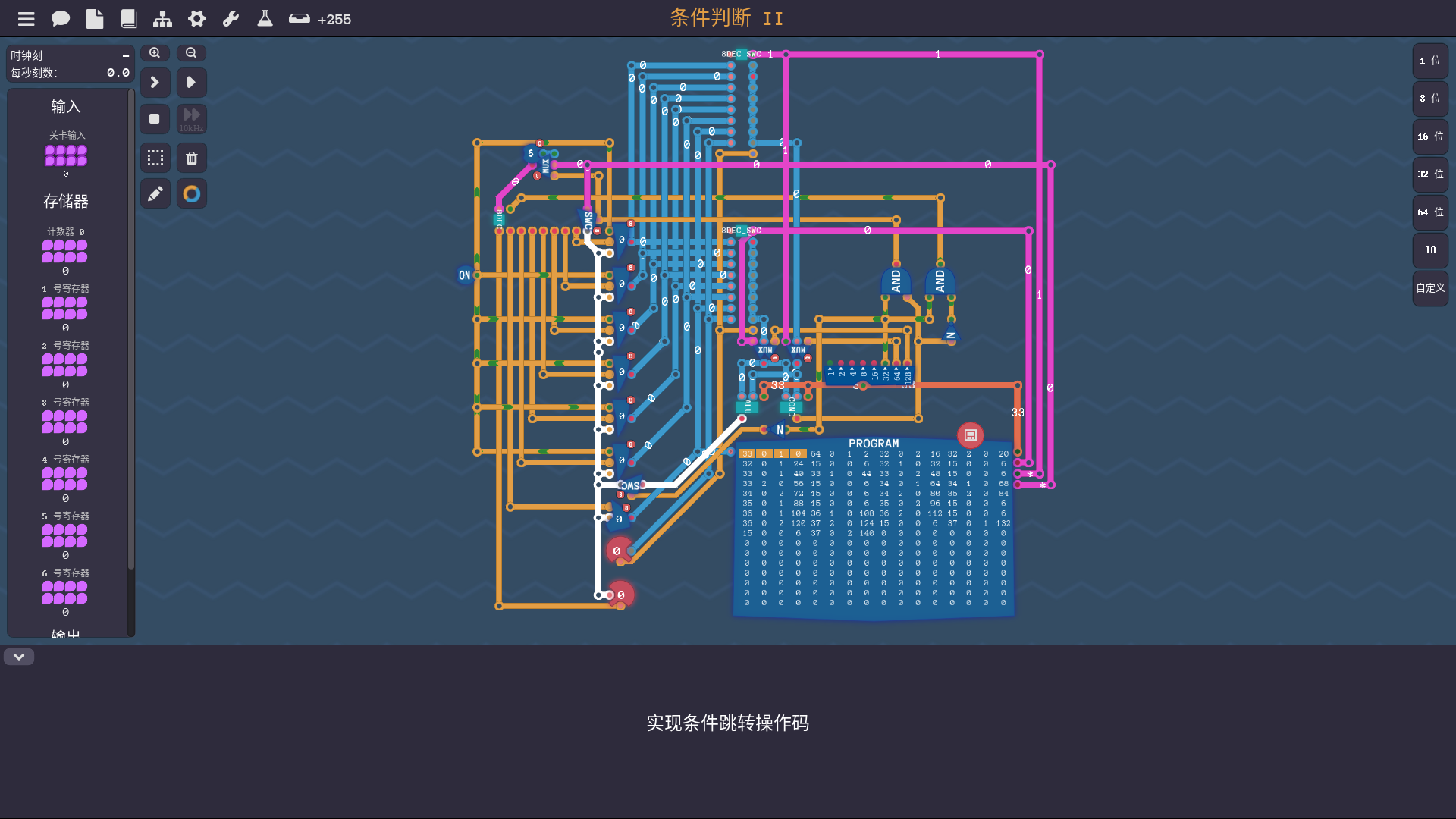Expand the bottom panel chevron
The width and height of the screenshot is (1456, 819).
19,657
